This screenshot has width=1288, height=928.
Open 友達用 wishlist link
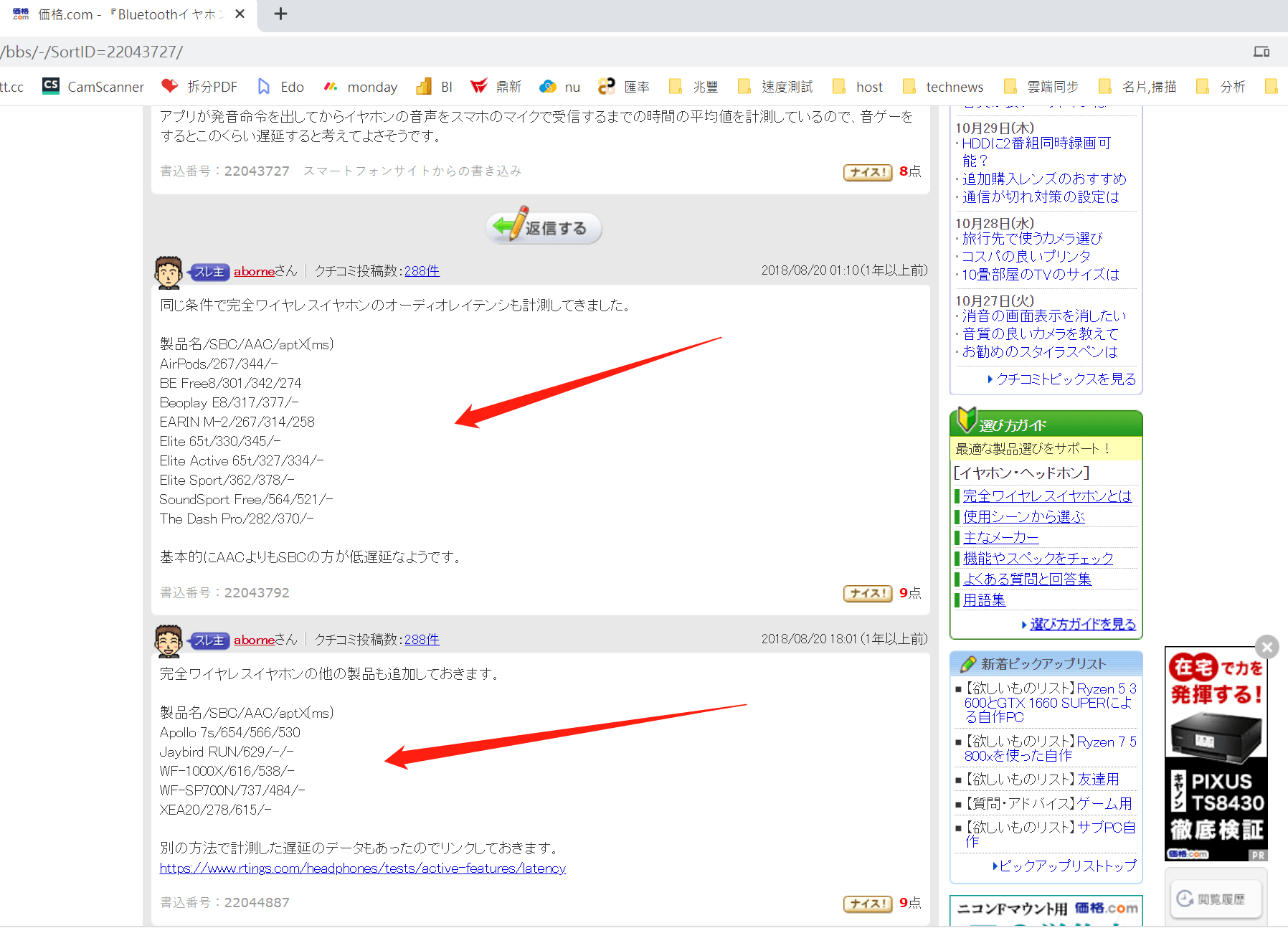pos(1098,779)
